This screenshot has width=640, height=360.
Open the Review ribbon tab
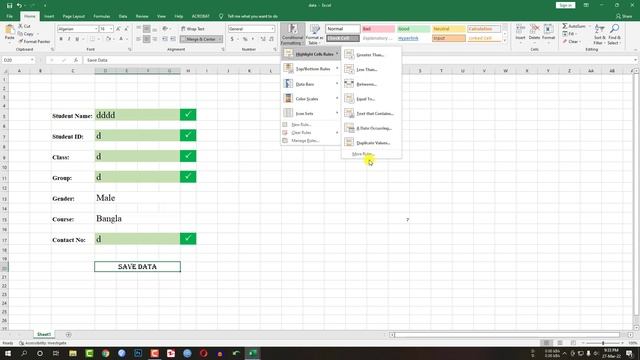tap(142, 16)
